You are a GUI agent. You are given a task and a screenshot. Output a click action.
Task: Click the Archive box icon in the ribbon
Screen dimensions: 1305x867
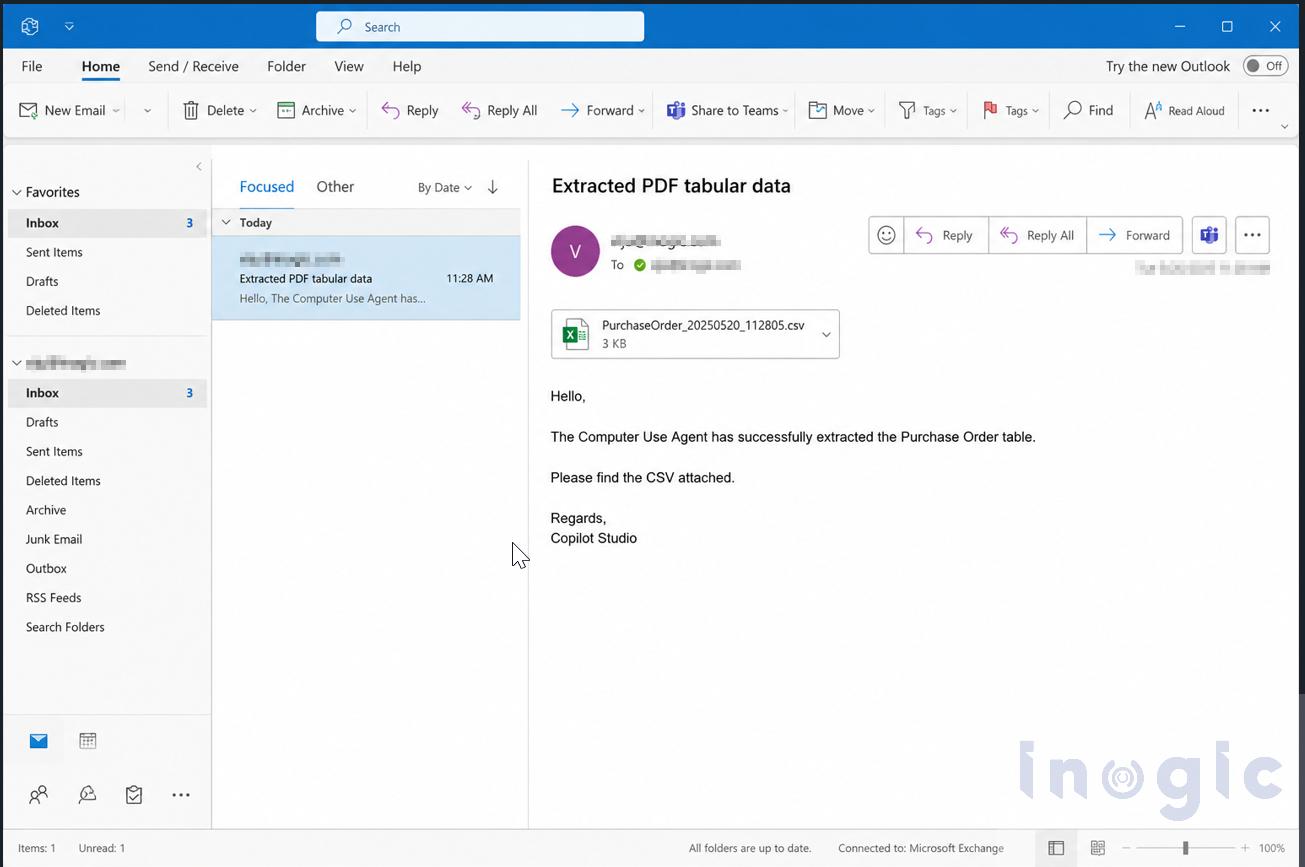(x=286, y=110)
